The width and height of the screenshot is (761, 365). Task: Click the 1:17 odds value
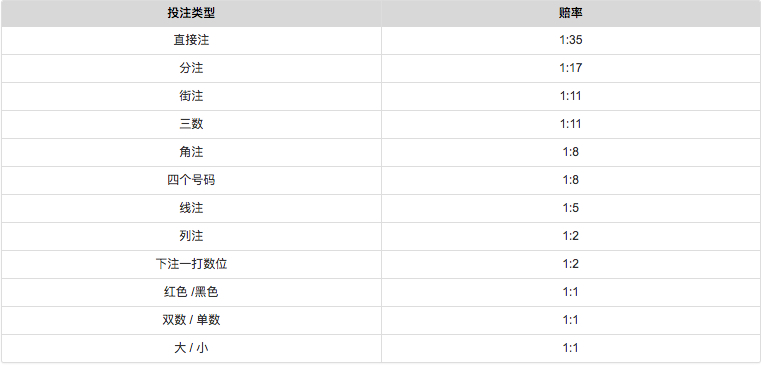(571, 68)
